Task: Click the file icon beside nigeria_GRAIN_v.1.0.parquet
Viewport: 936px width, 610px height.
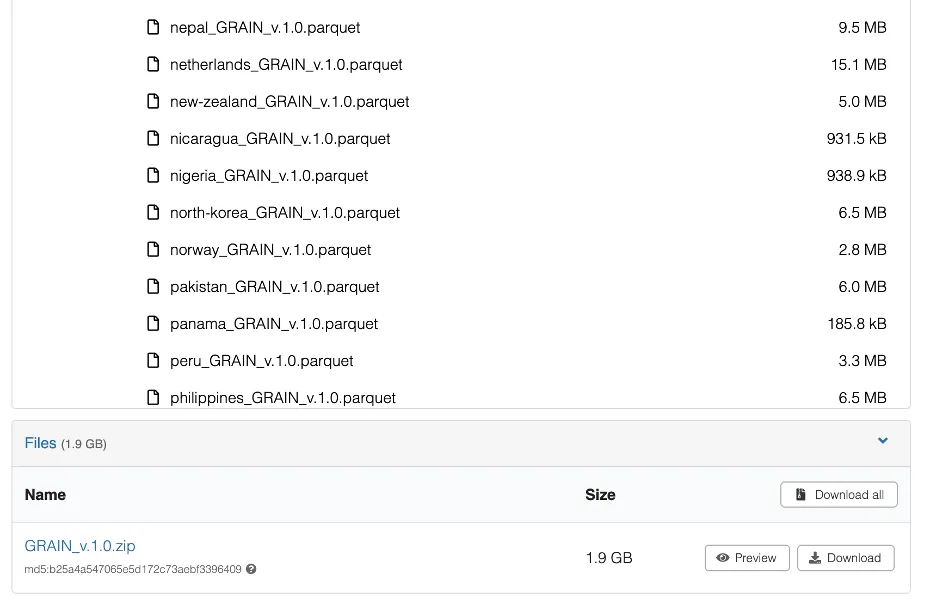Action: (153, 175)
